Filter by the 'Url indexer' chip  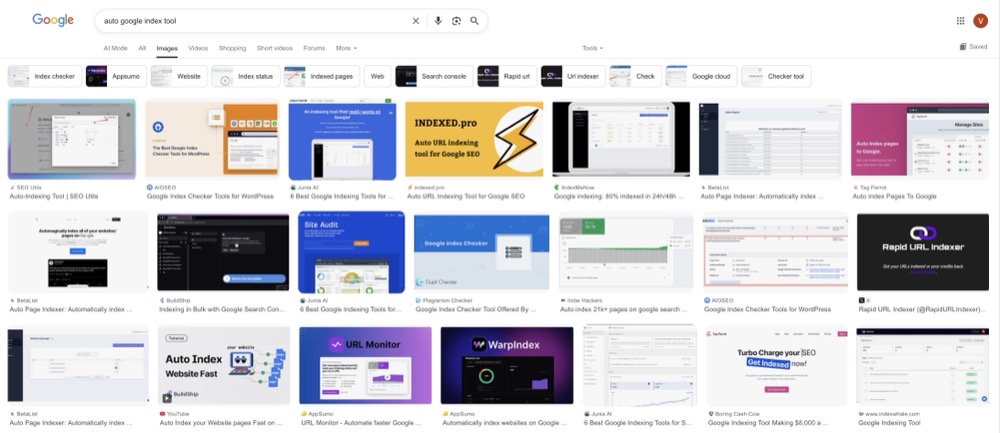[573, 77]
